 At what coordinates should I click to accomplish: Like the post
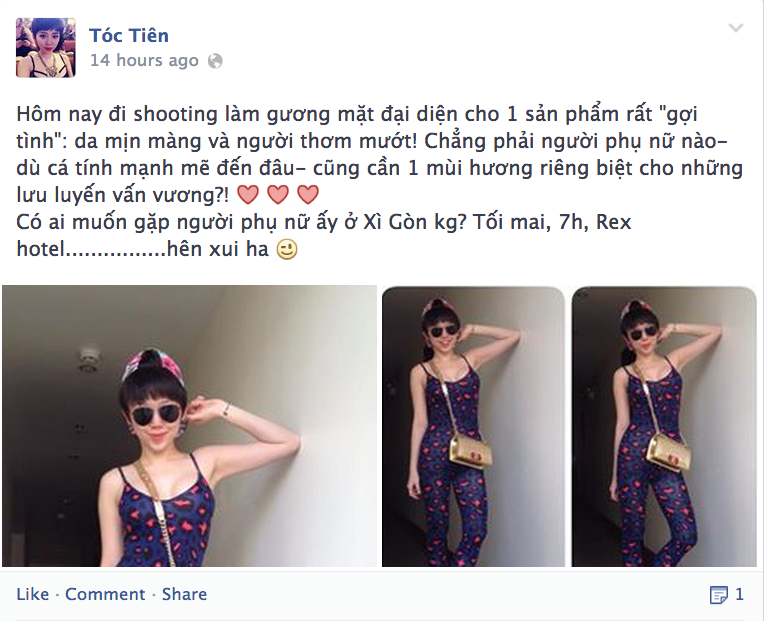point(33,594)
